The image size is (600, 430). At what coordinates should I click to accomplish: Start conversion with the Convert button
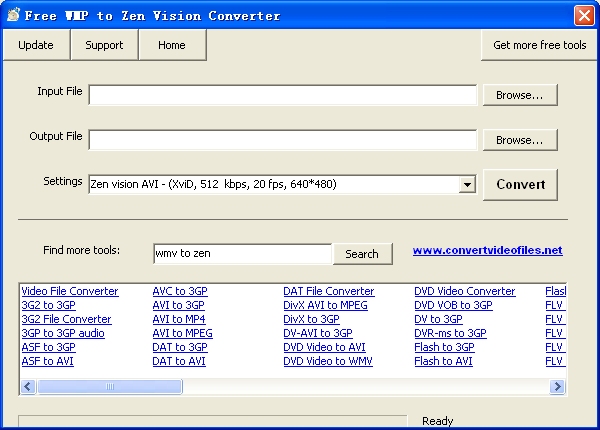click(520, 185)
